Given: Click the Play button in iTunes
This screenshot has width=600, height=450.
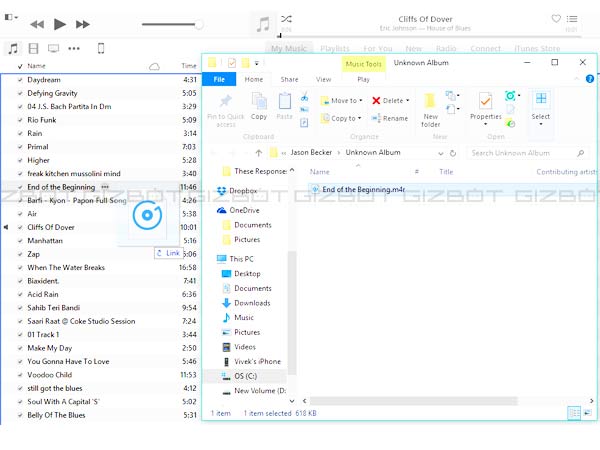Looking at the screenshot, I should 60,24.
